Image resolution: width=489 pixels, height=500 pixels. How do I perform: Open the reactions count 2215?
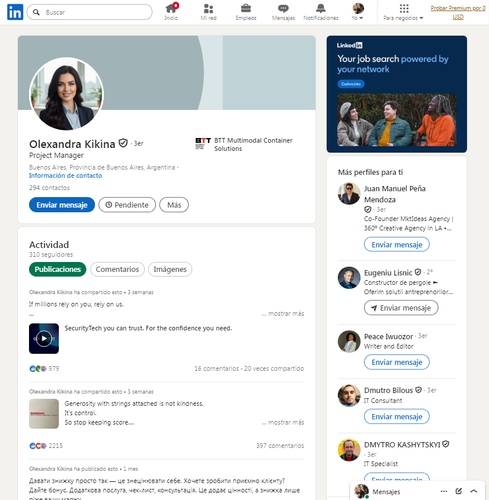(46, 446)
